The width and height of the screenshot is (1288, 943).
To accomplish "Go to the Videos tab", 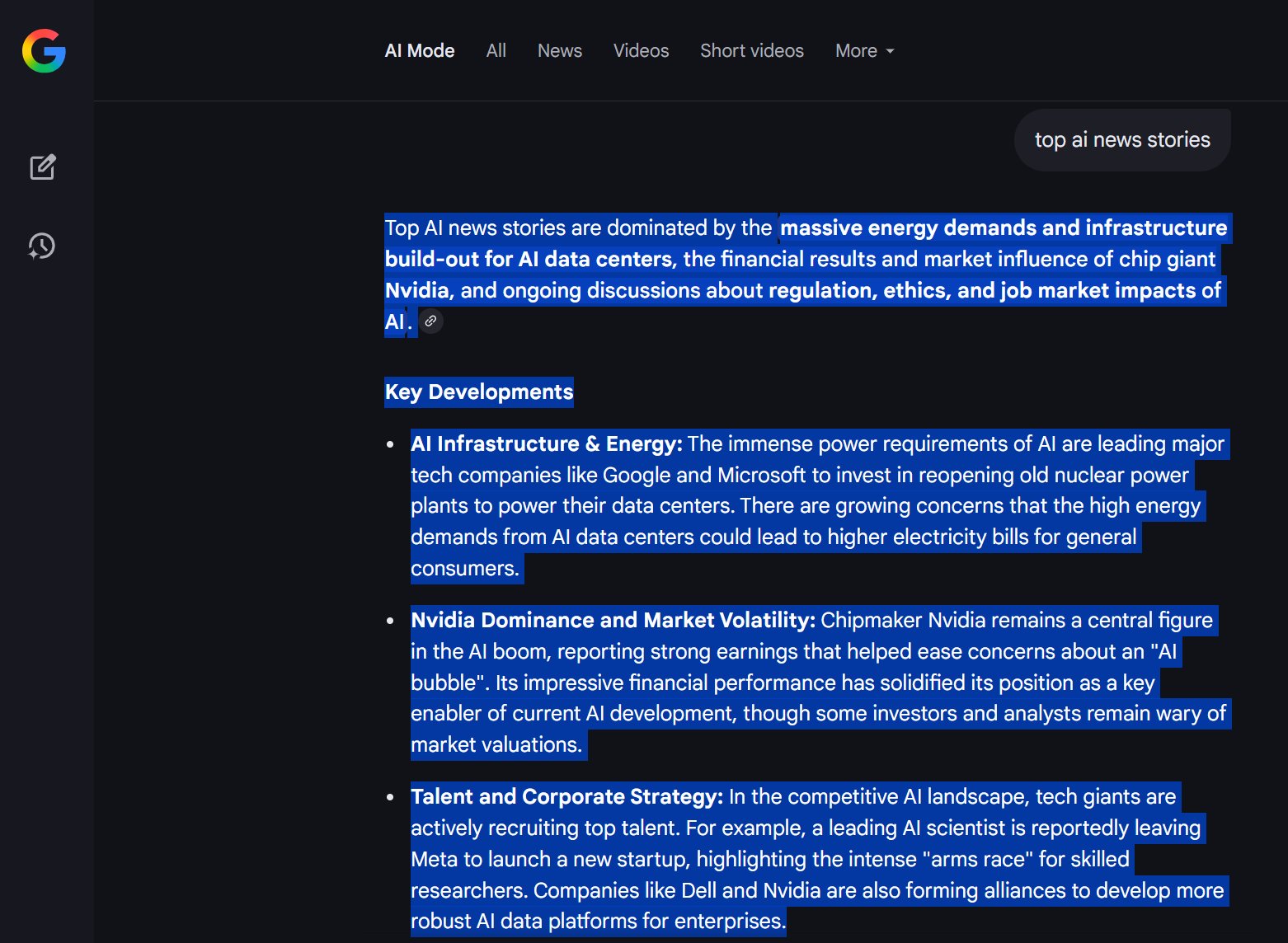I will (x=641, y=51).
